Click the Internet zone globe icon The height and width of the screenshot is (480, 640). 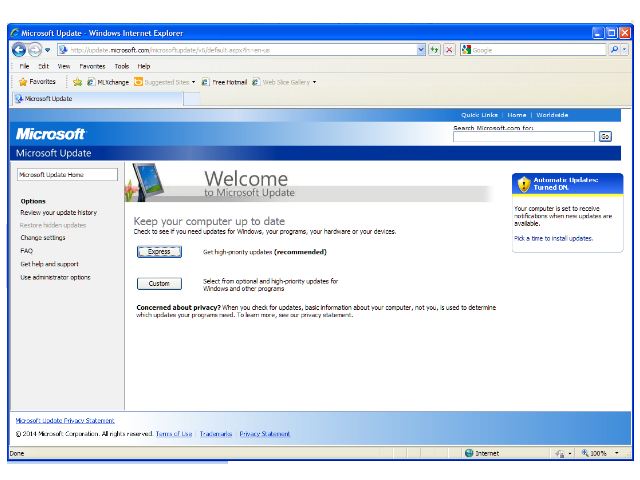[x=469, y=453]
